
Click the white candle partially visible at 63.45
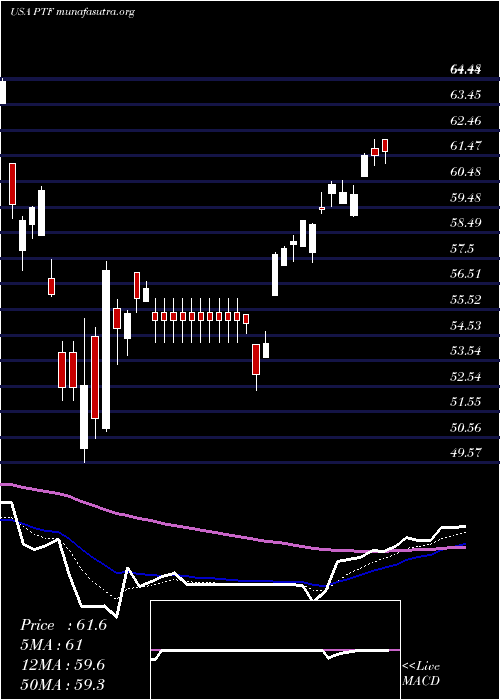[3, 92]
